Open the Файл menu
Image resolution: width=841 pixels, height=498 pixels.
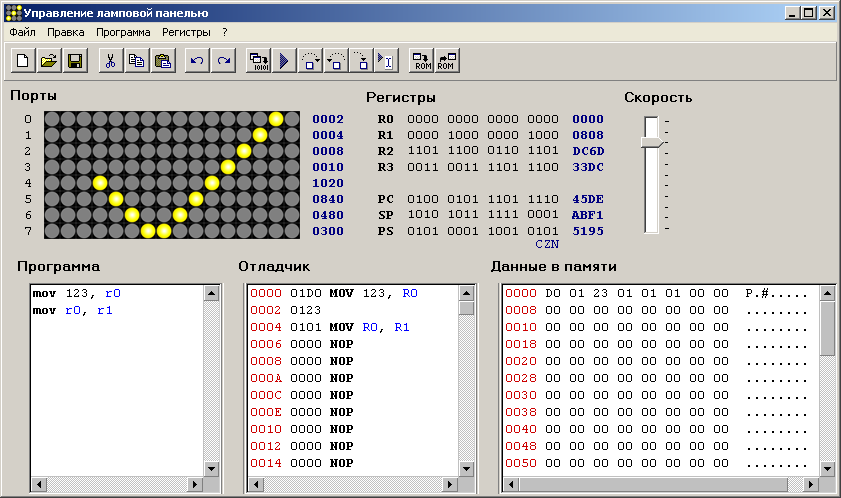click(x=22, y=32)
